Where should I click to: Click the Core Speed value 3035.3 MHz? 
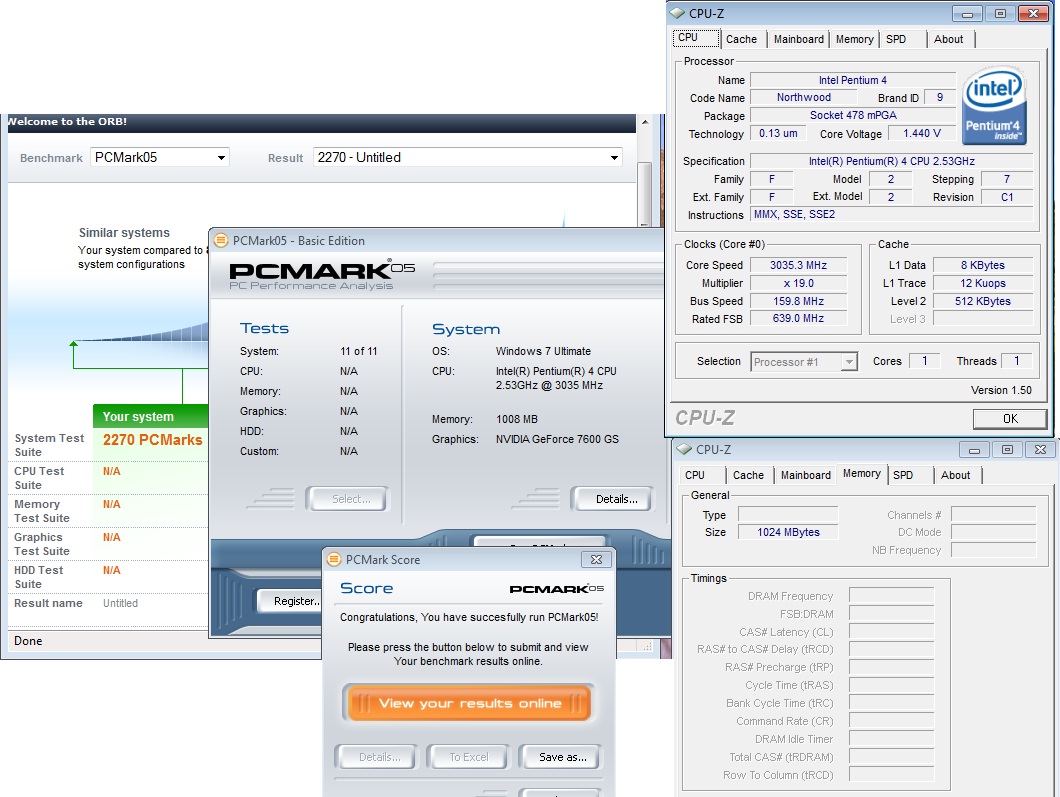798,265
